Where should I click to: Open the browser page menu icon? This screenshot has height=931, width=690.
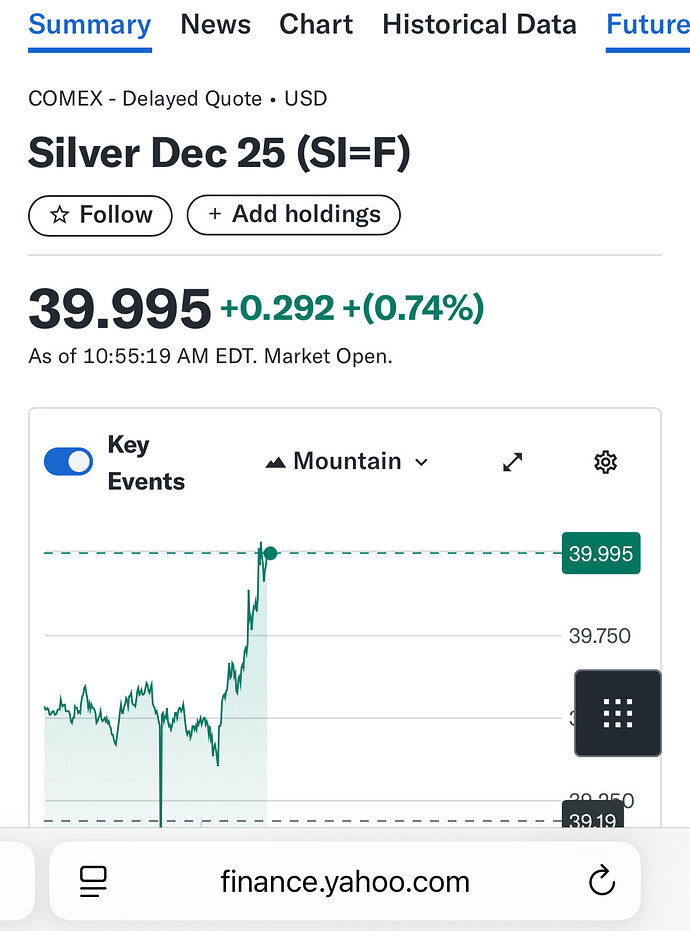pyautogui.click(x=94, y=881)
